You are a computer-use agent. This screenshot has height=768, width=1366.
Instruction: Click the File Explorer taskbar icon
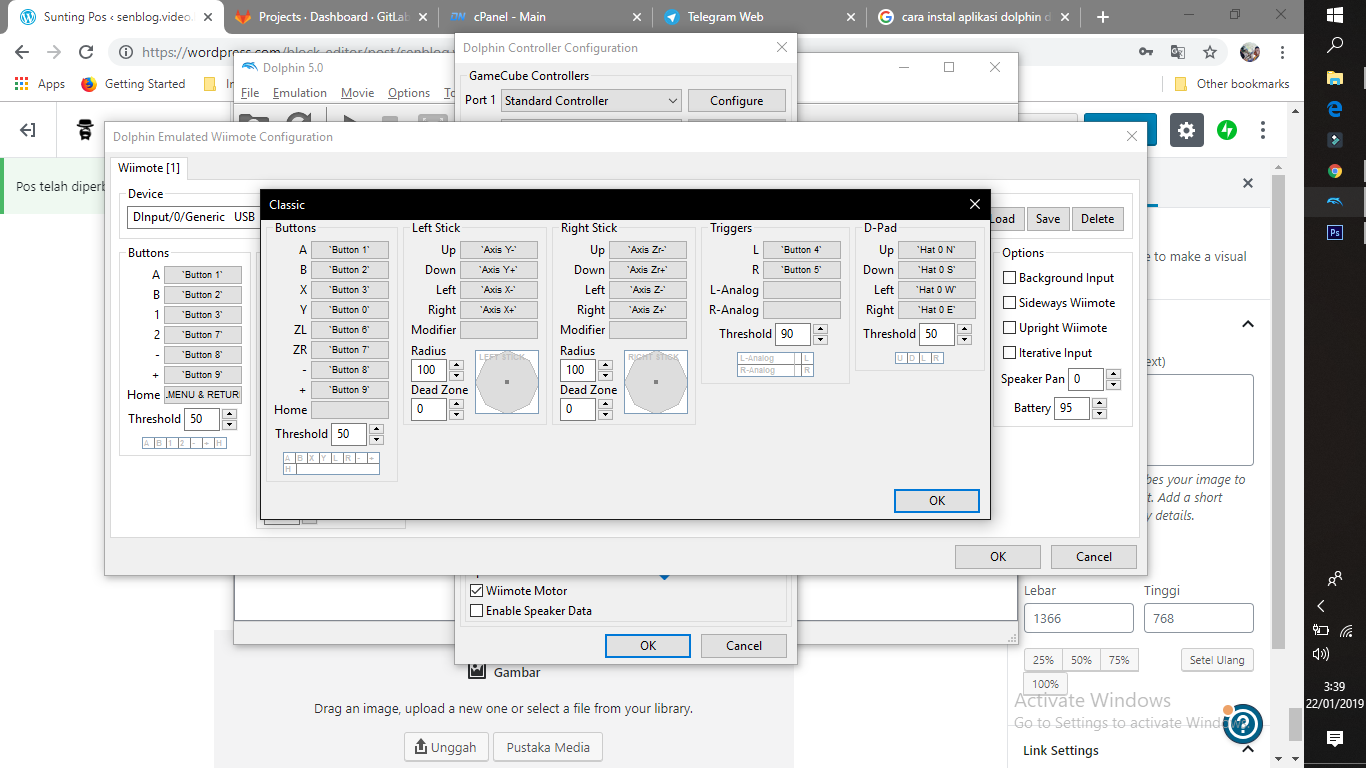pyautogui.click(x=1335, y=77)
